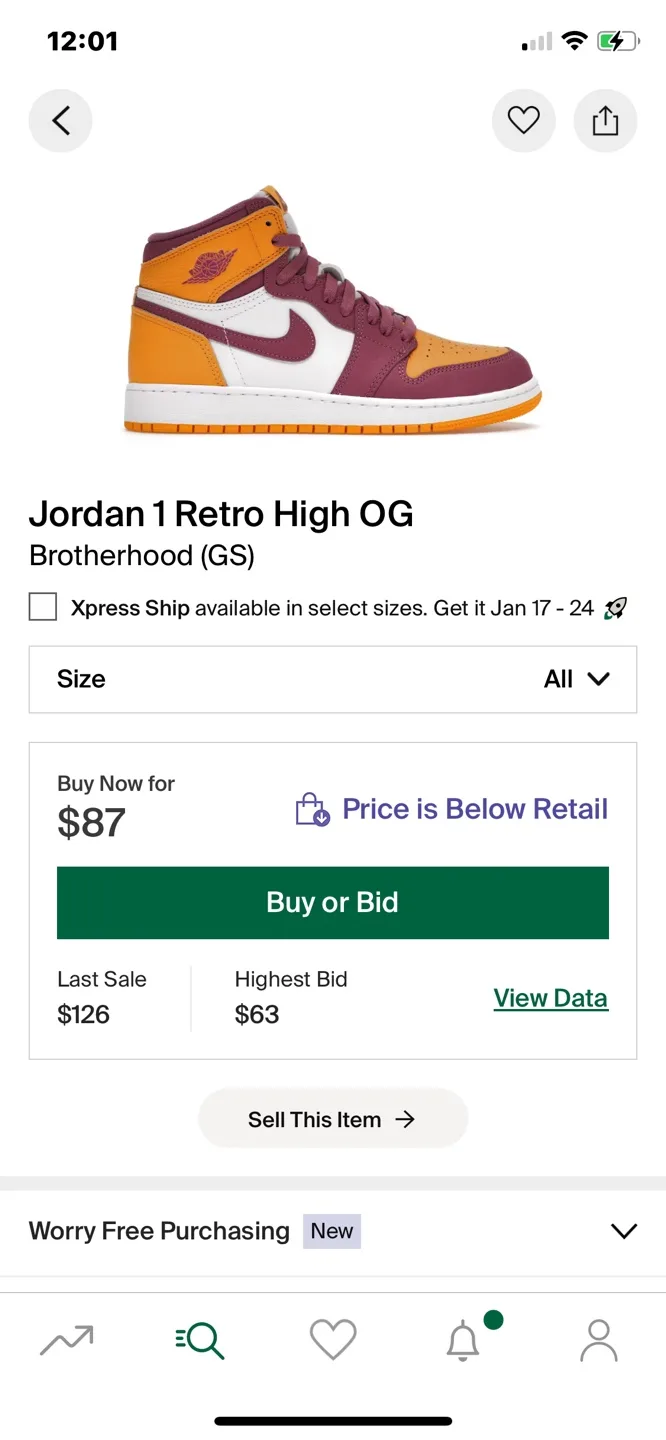This screenshot has width=666, height=1440.
Task: Open the search tab icon
Action: click(x=200, y=1340)
